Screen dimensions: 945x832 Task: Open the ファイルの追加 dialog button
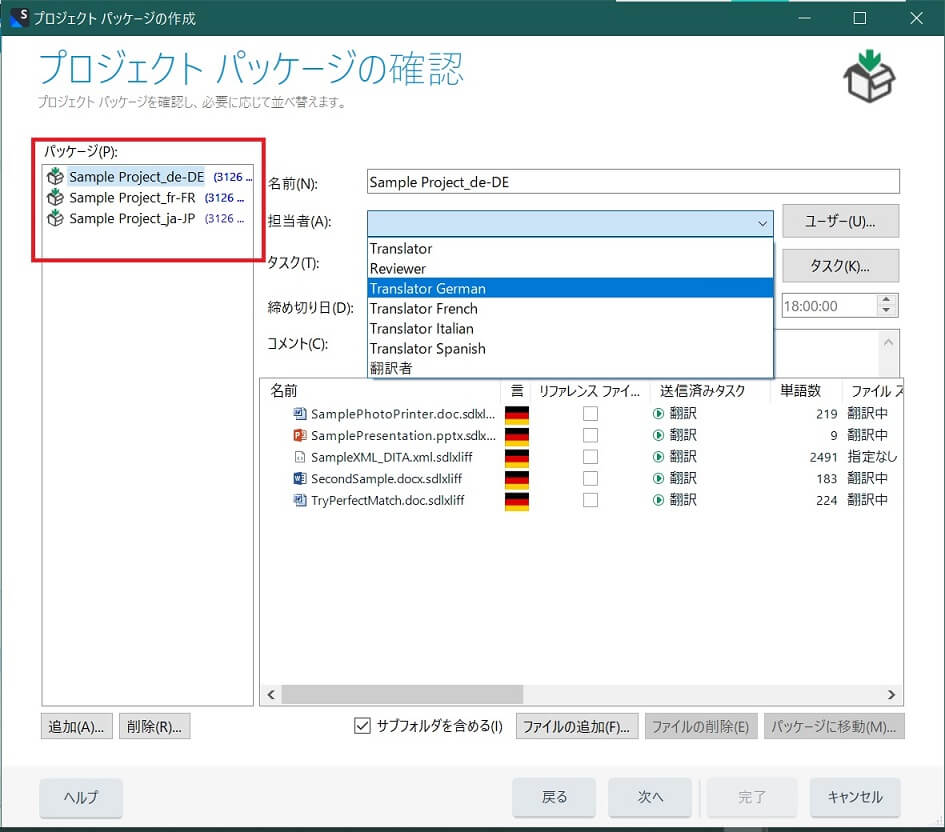576,727
